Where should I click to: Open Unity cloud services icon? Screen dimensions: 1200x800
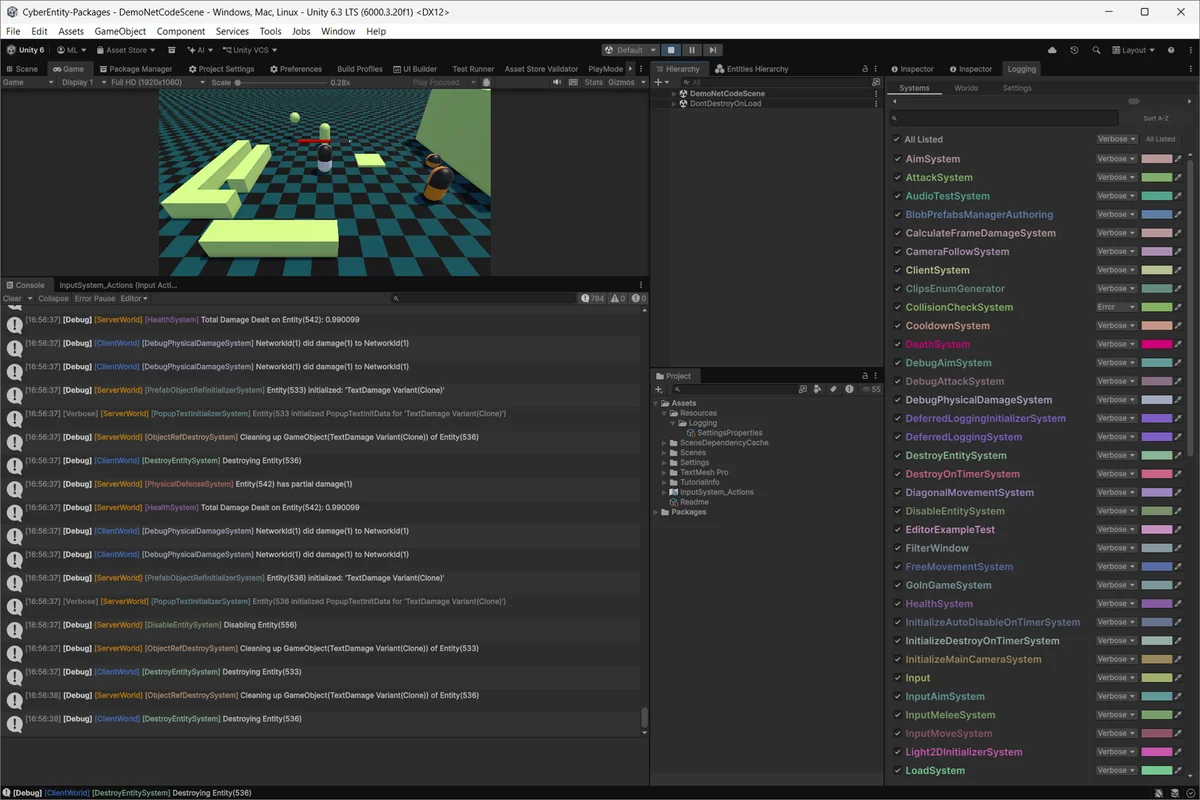coord(1052,50)
